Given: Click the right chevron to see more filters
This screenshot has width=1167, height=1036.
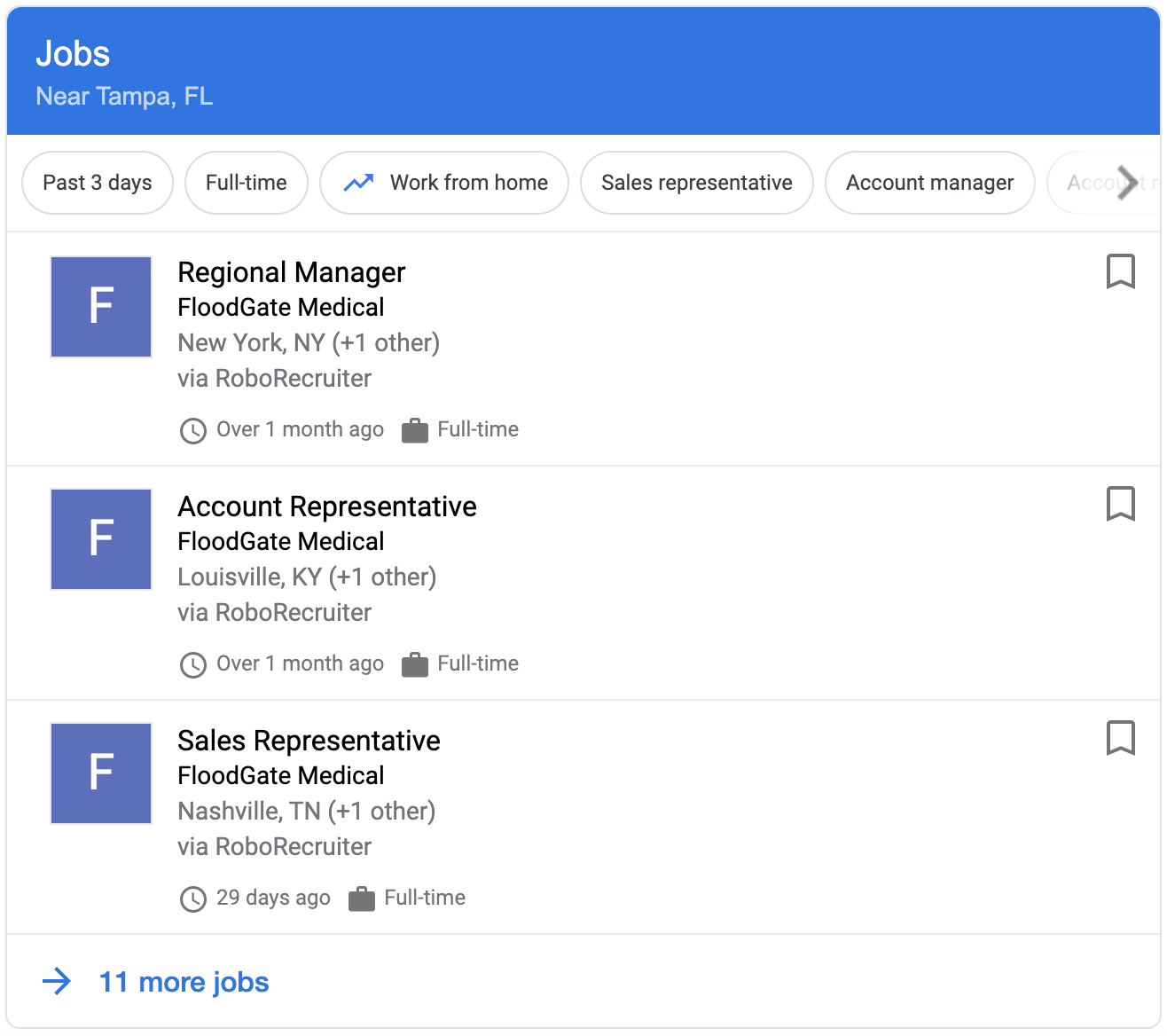Looking at the screenshot, I should point(1127,183).
